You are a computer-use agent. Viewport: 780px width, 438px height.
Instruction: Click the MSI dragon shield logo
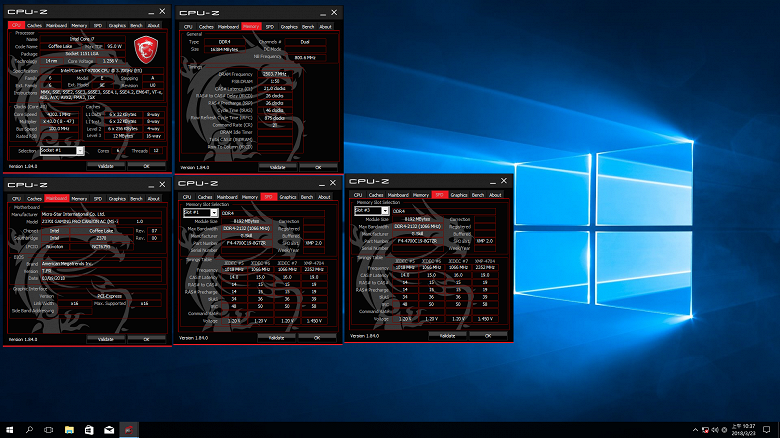point(146,48)
